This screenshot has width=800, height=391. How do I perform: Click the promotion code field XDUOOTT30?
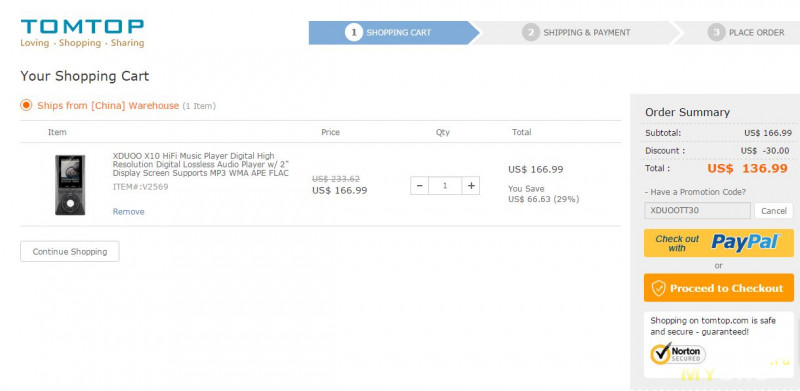click(697, 210)
